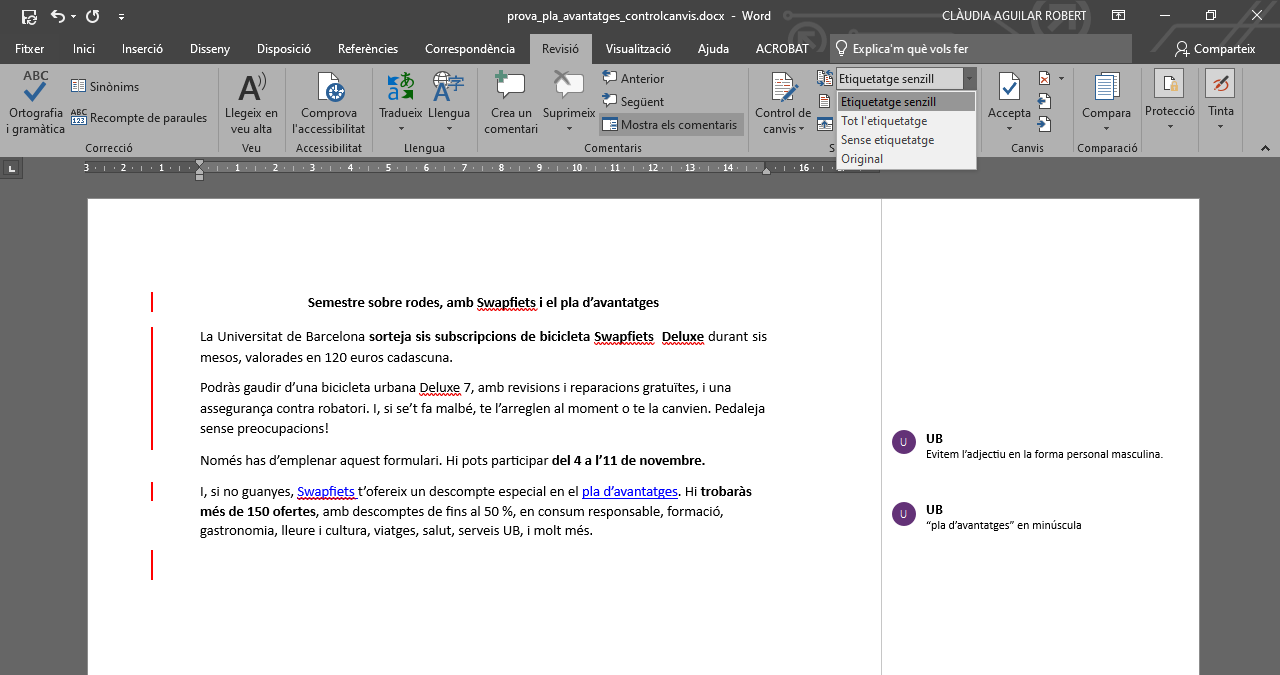
Task: Select Tot l'etiquetatge option
Action: [884, 121]
